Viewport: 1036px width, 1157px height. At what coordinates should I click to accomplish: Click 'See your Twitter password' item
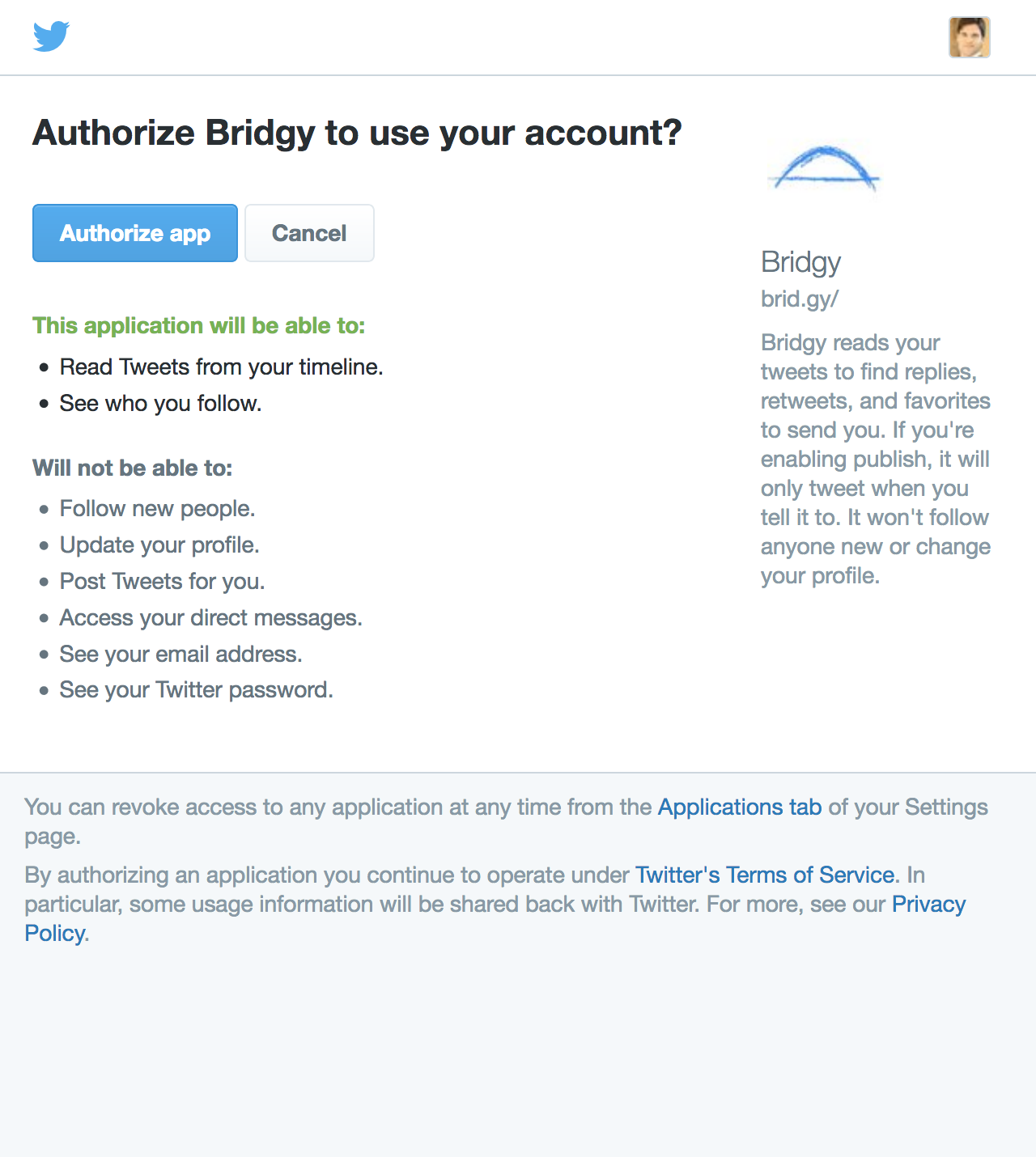pos(196,690)
